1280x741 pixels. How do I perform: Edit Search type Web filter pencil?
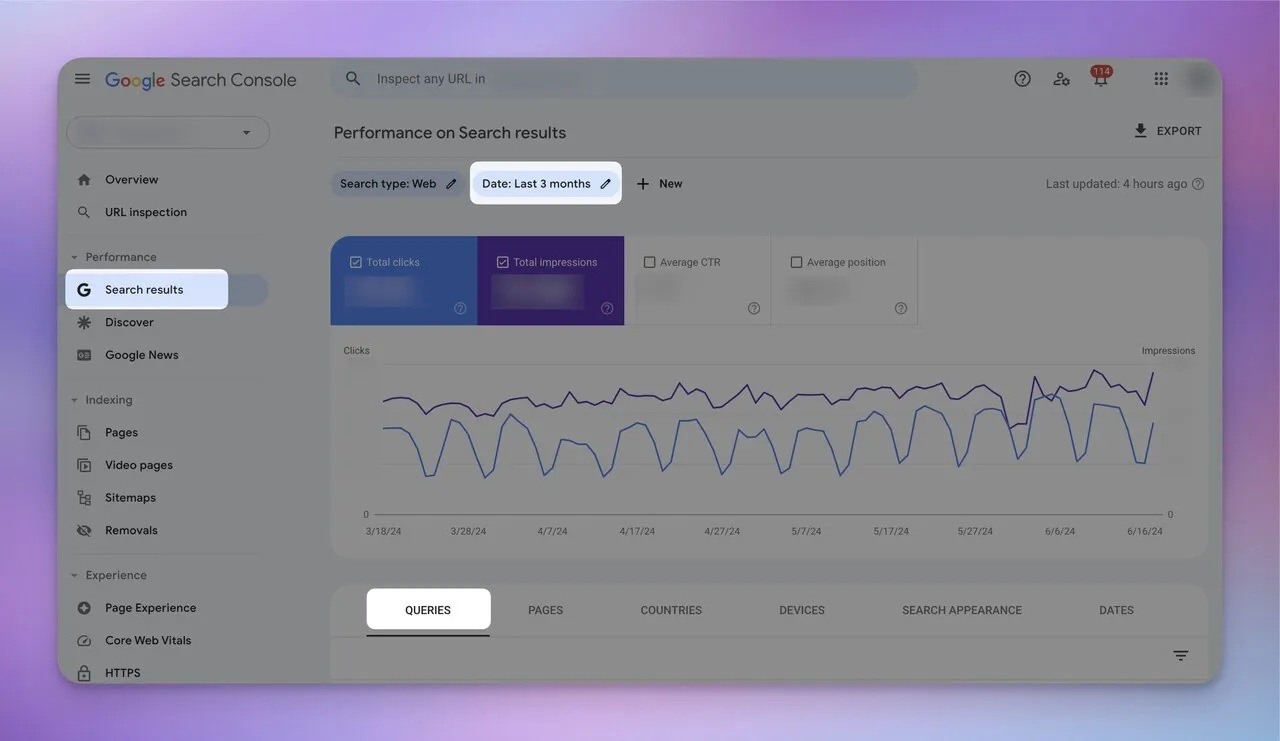(451, 184)
